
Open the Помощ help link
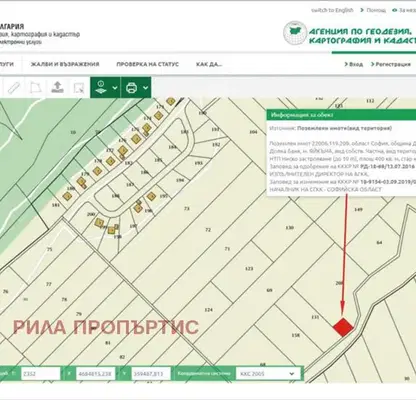click(x=373, y=10)
